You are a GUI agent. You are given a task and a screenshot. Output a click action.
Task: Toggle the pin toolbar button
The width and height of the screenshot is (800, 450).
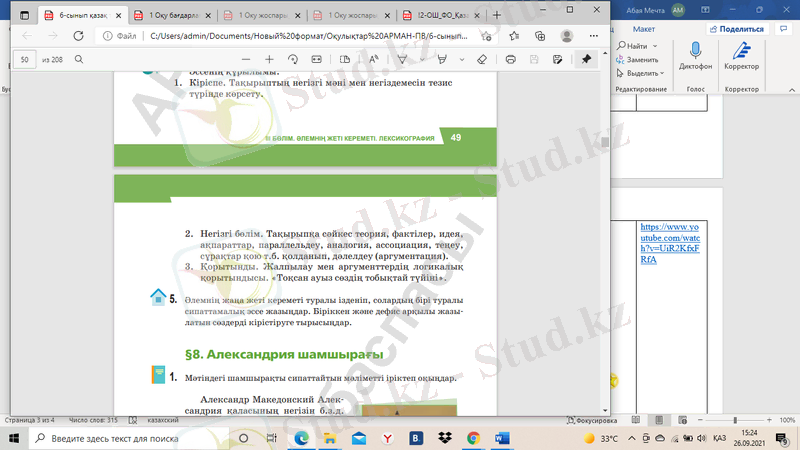click(586, 60)
